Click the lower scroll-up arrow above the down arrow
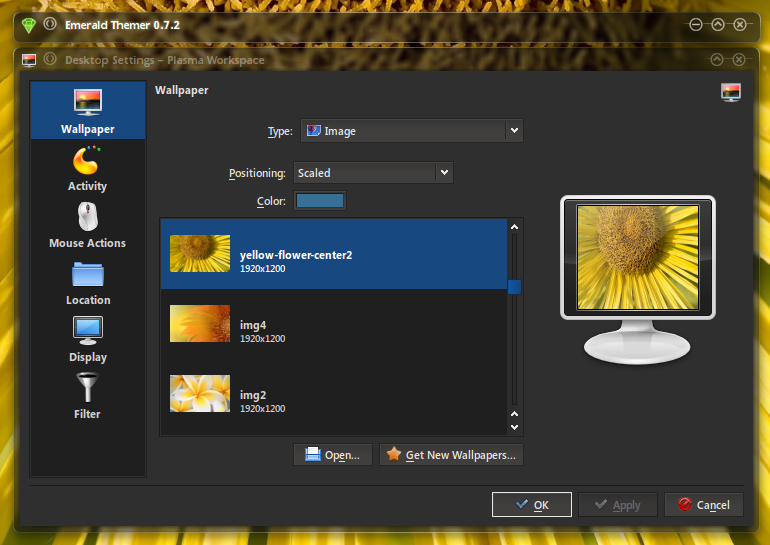This screenshot has height=545, width=770. (514, 414)
